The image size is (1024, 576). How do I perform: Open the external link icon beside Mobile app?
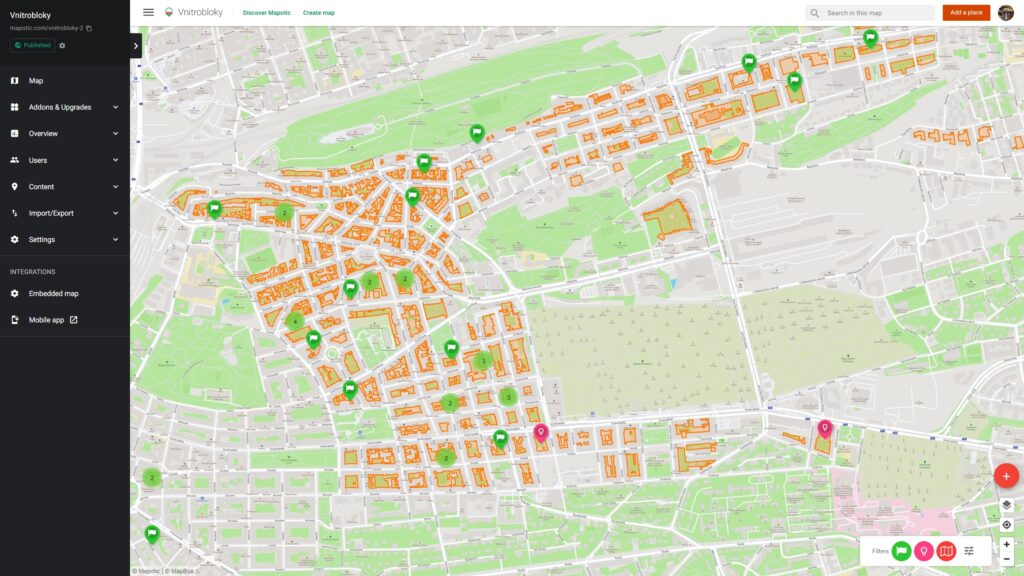(74, 320)
